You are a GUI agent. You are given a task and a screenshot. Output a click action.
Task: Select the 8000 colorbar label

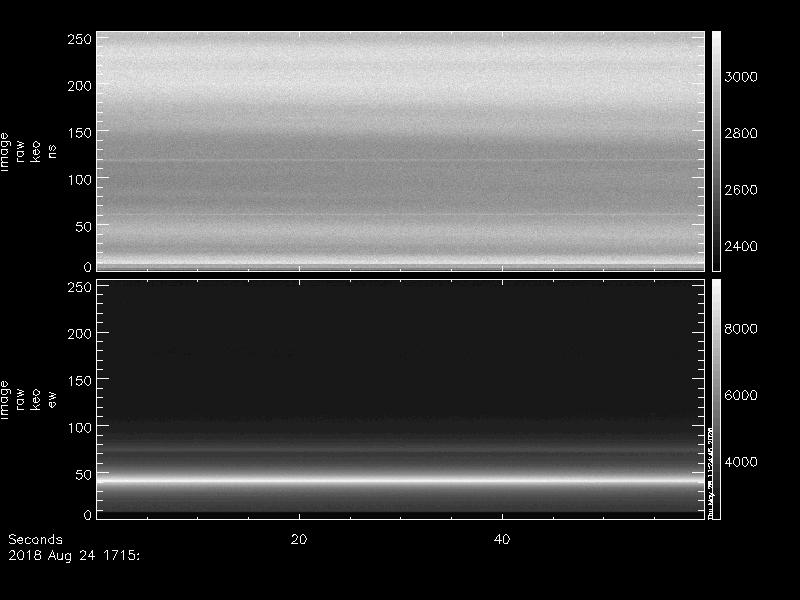point(741,329)
